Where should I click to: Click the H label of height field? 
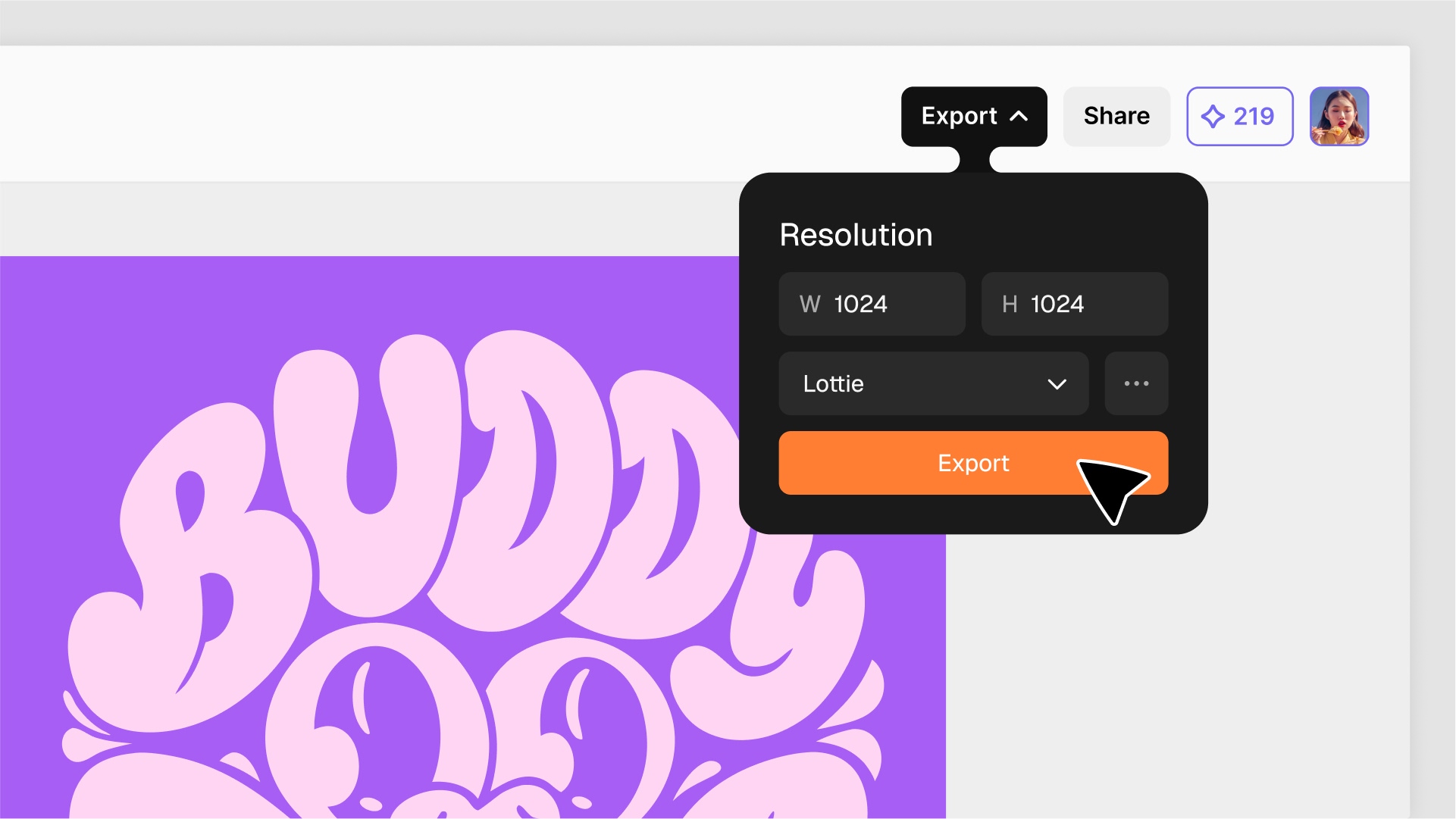(x=1009, y=304)
